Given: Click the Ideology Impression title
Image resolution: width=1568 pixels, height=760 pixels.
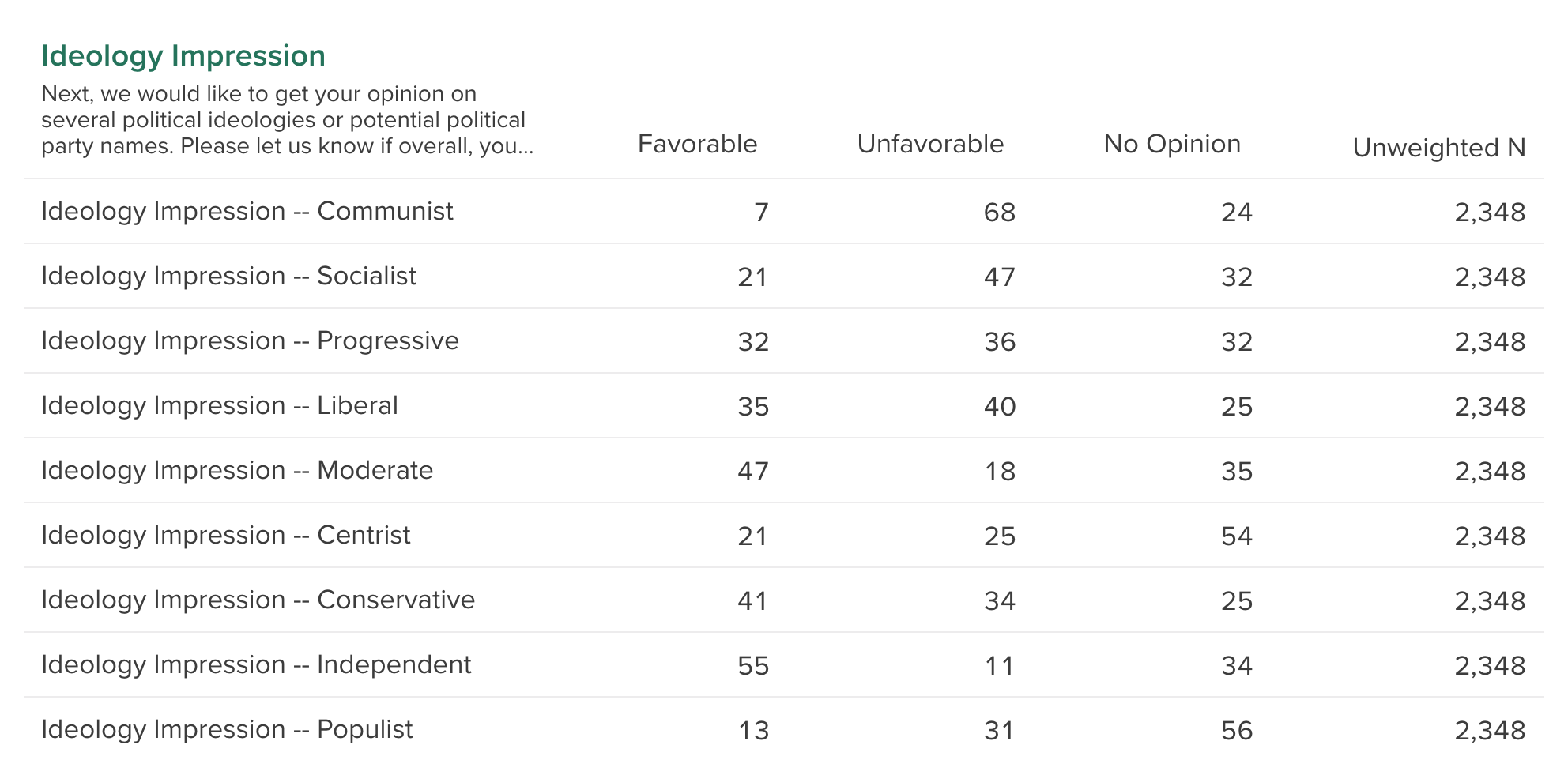Looking at the screenshot, I should coord(183,56).
